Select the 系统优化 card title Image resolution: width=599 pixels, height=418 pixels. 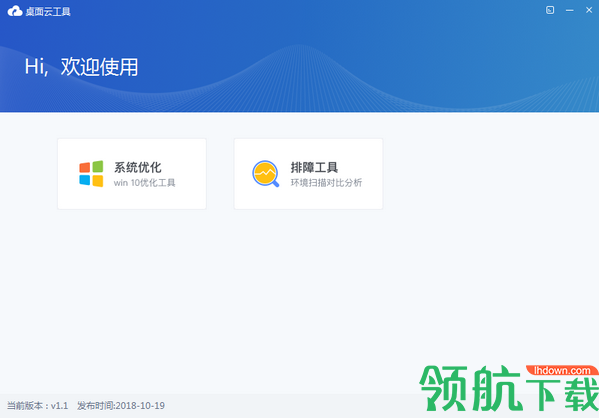(138, 167)
